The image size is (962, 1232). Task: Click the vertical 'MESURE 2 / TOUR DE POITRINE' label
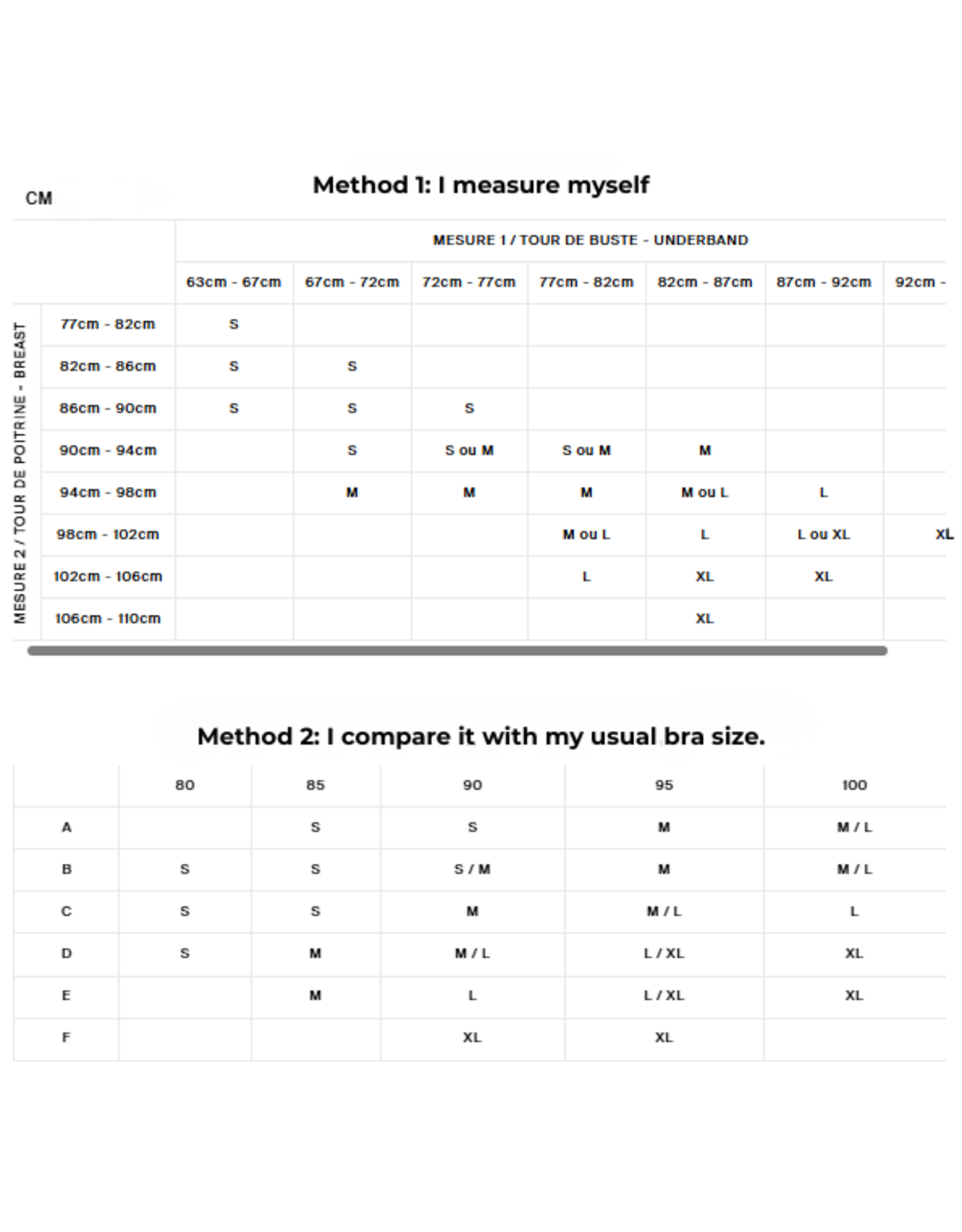[20, 472]
